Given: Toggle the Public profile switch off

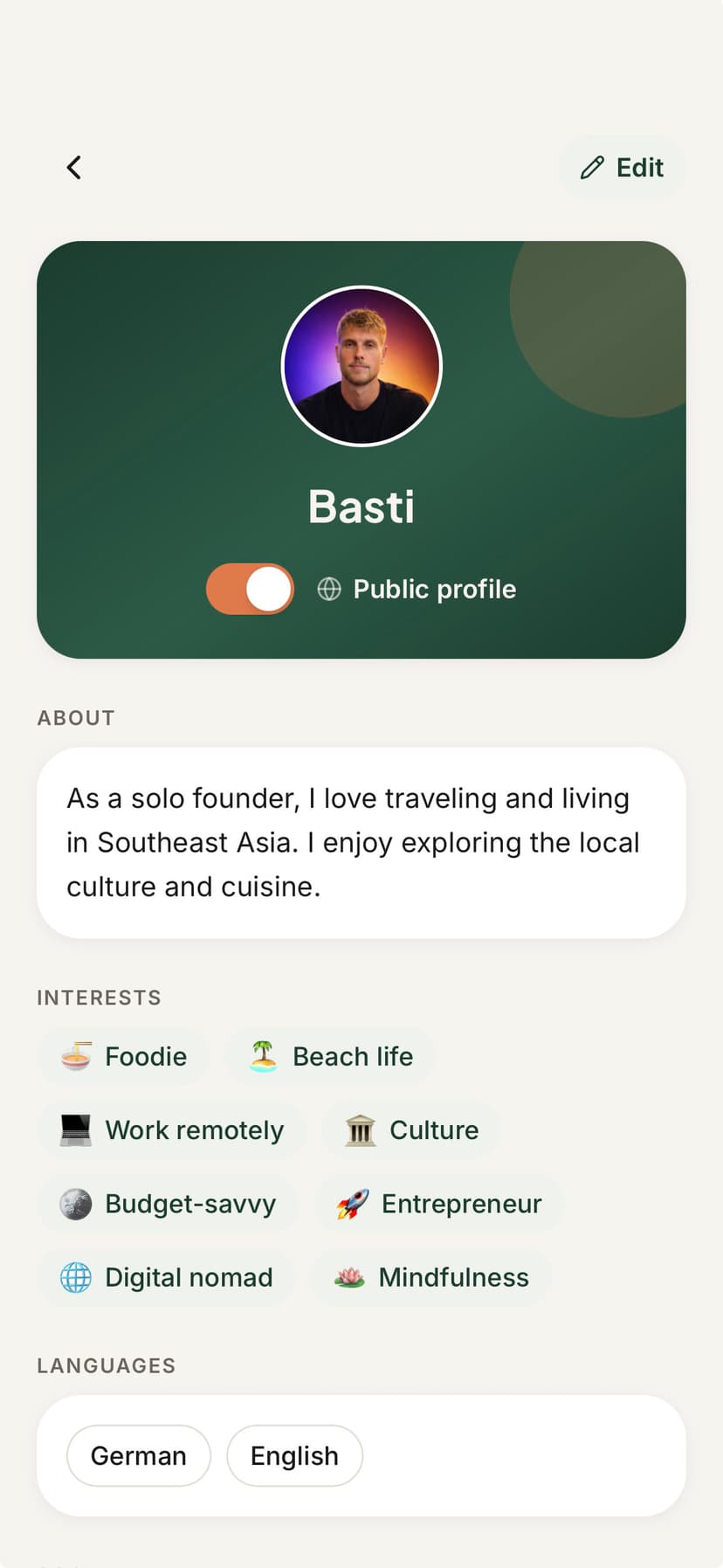Looking at the screenshot, I should coord(250,589).
